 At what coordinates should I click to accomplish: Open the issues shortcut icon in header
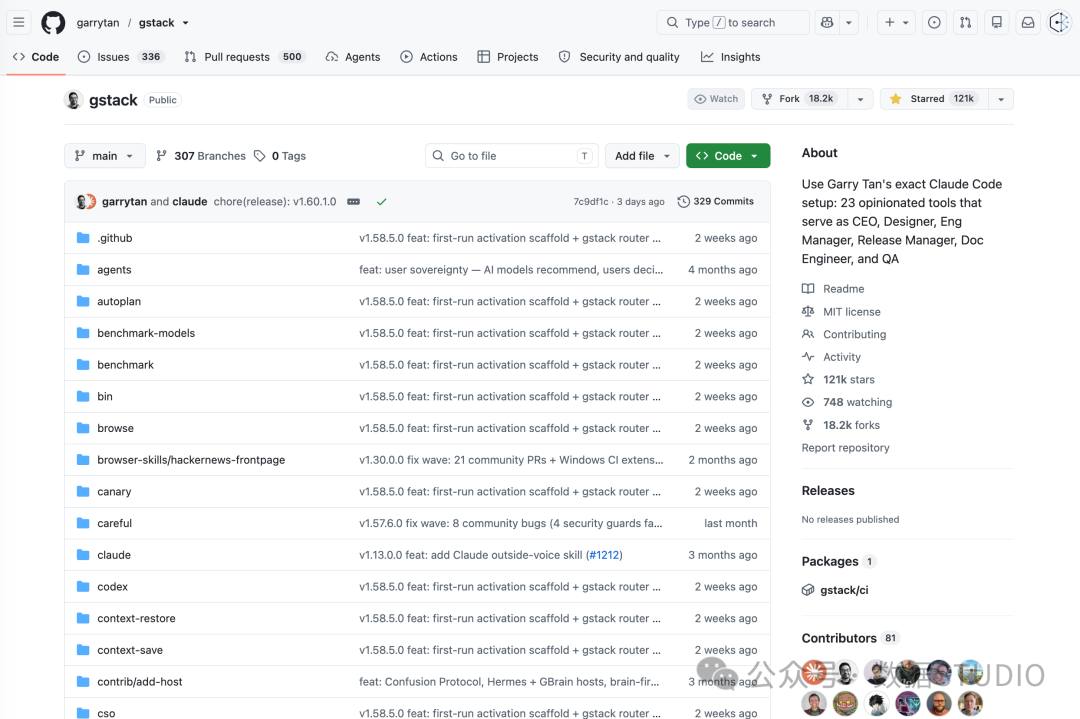click(934, 23)
